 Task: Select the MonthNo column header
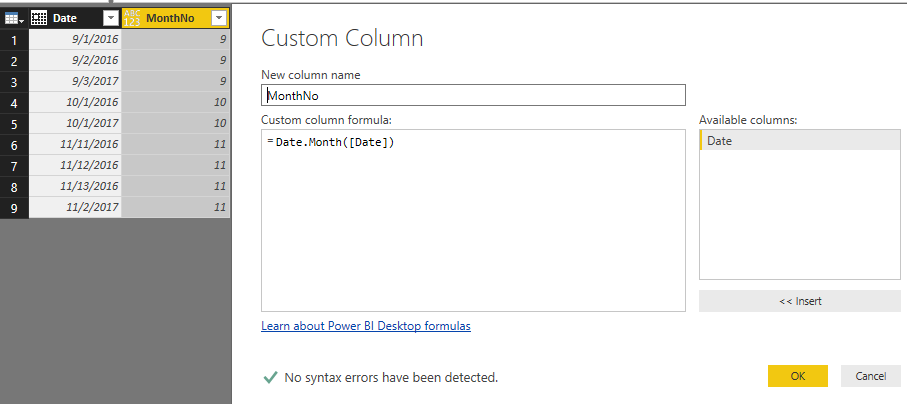click(x=176, y=19)
